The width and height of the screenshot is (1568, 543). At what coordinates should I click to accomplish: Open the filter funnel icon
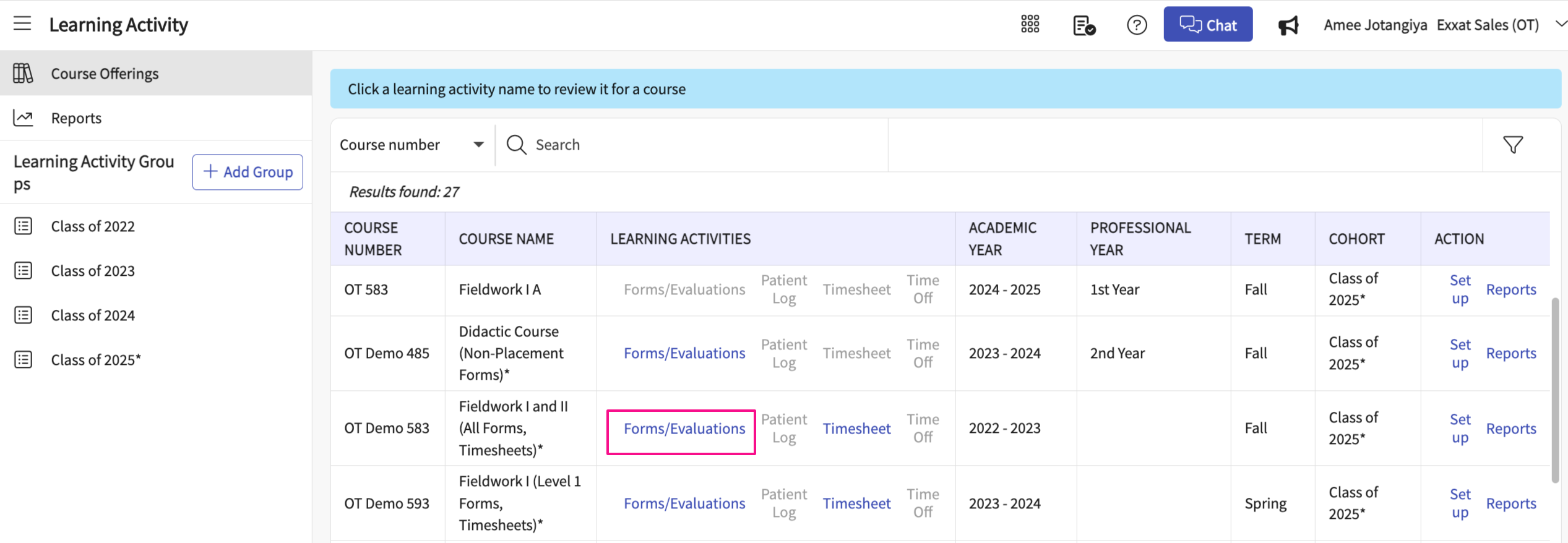[x=1513, y=145]
